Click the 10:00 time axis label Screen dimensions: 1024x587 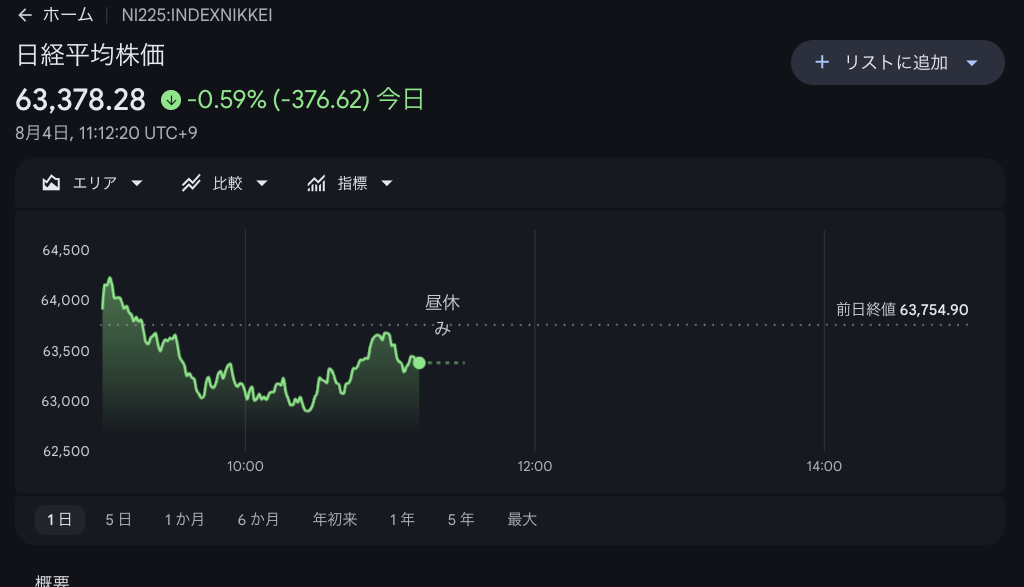coord(246,466)
